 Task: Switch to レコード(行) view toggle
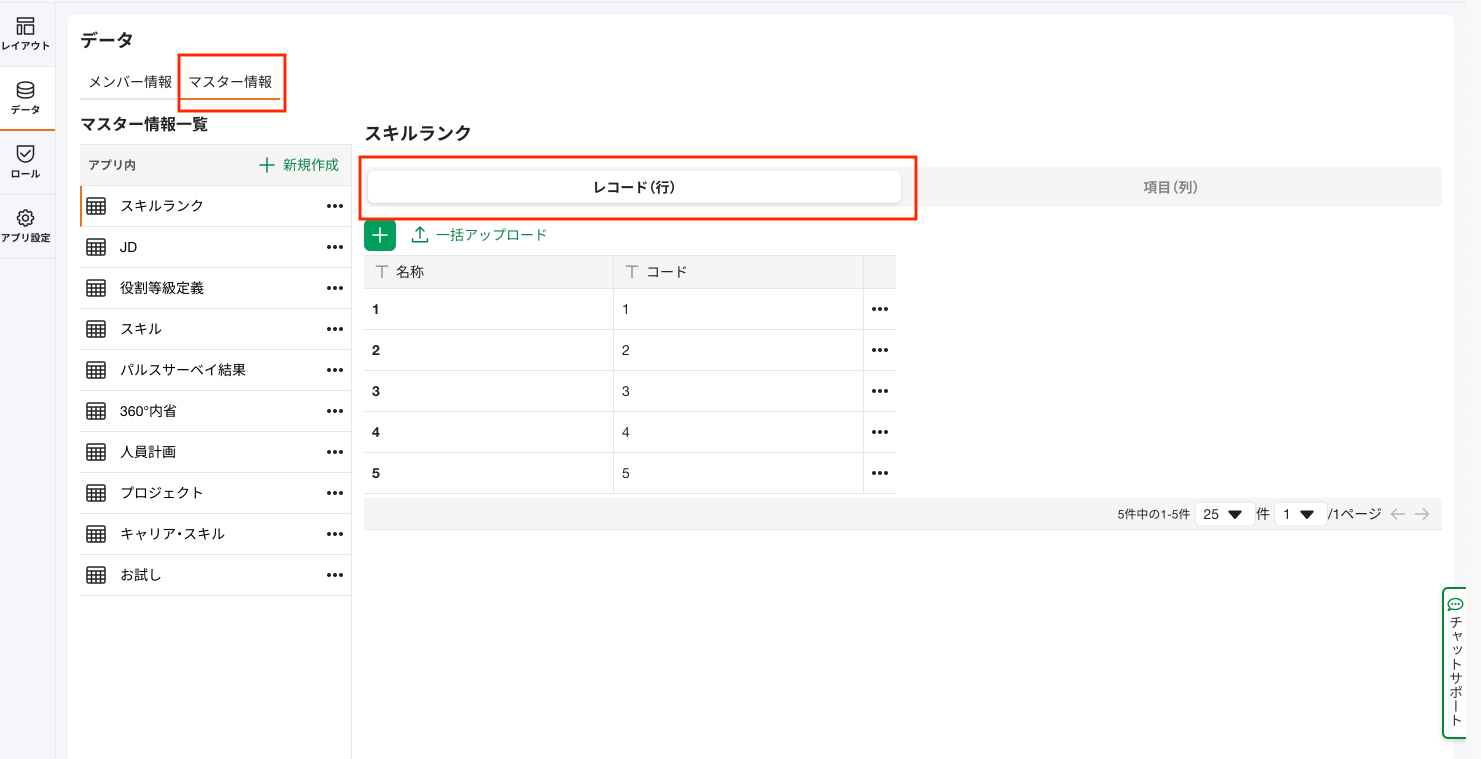coord(634,187)
